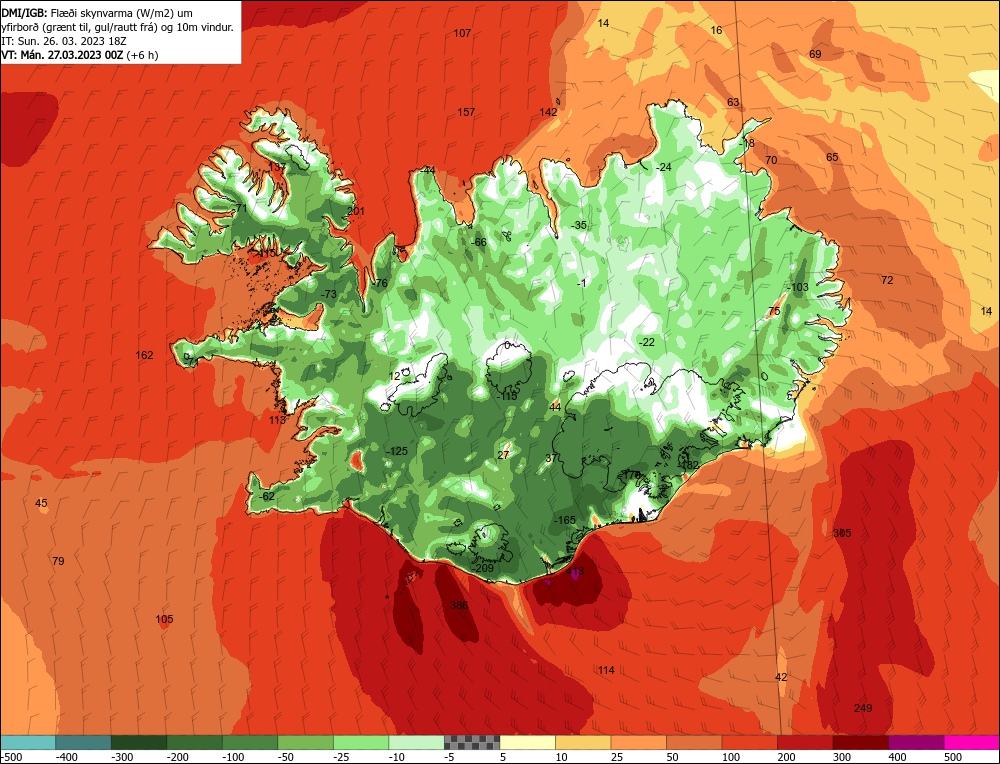
Task: Click the '-73' value in west Iceland
Action: [x=328, y=294]
